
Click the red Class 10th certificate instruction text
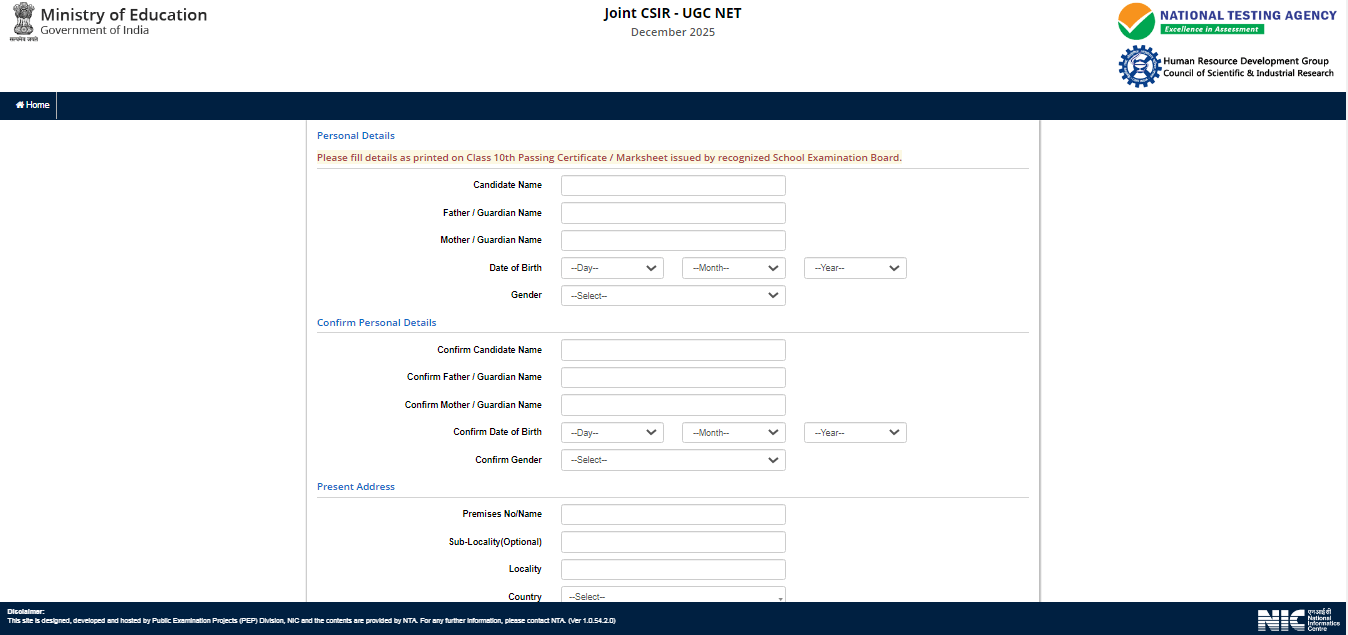coord(609,158)
